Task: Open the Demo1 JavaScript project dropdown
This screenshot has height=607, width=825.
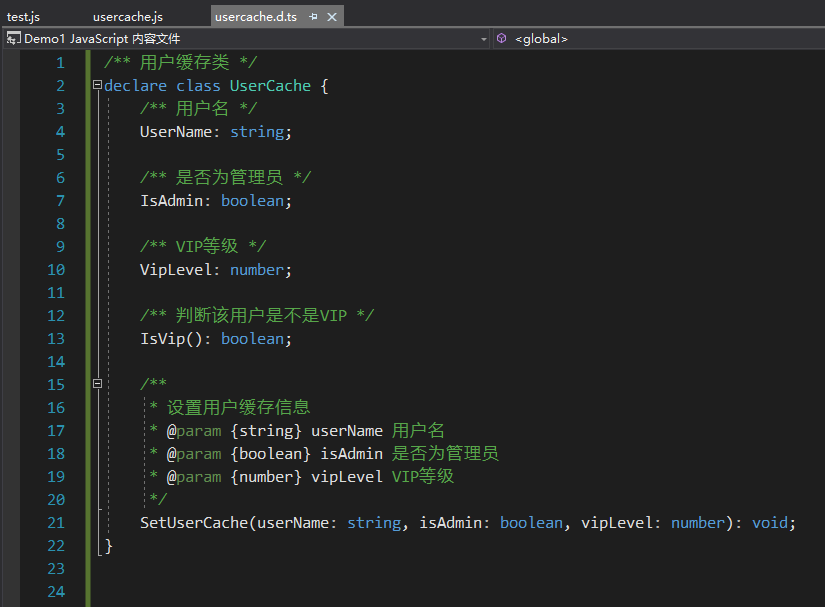Action: point(484,39)
